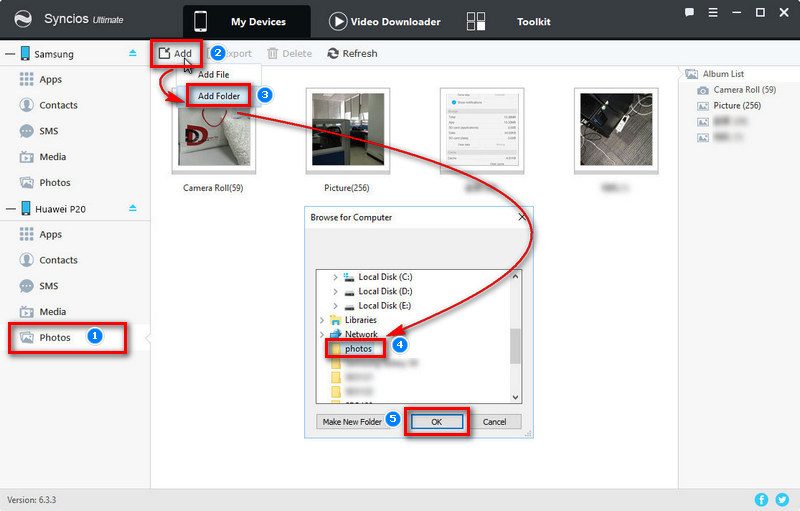Select Libraries in folder tree
800x511 pixels.
point(360,320)
